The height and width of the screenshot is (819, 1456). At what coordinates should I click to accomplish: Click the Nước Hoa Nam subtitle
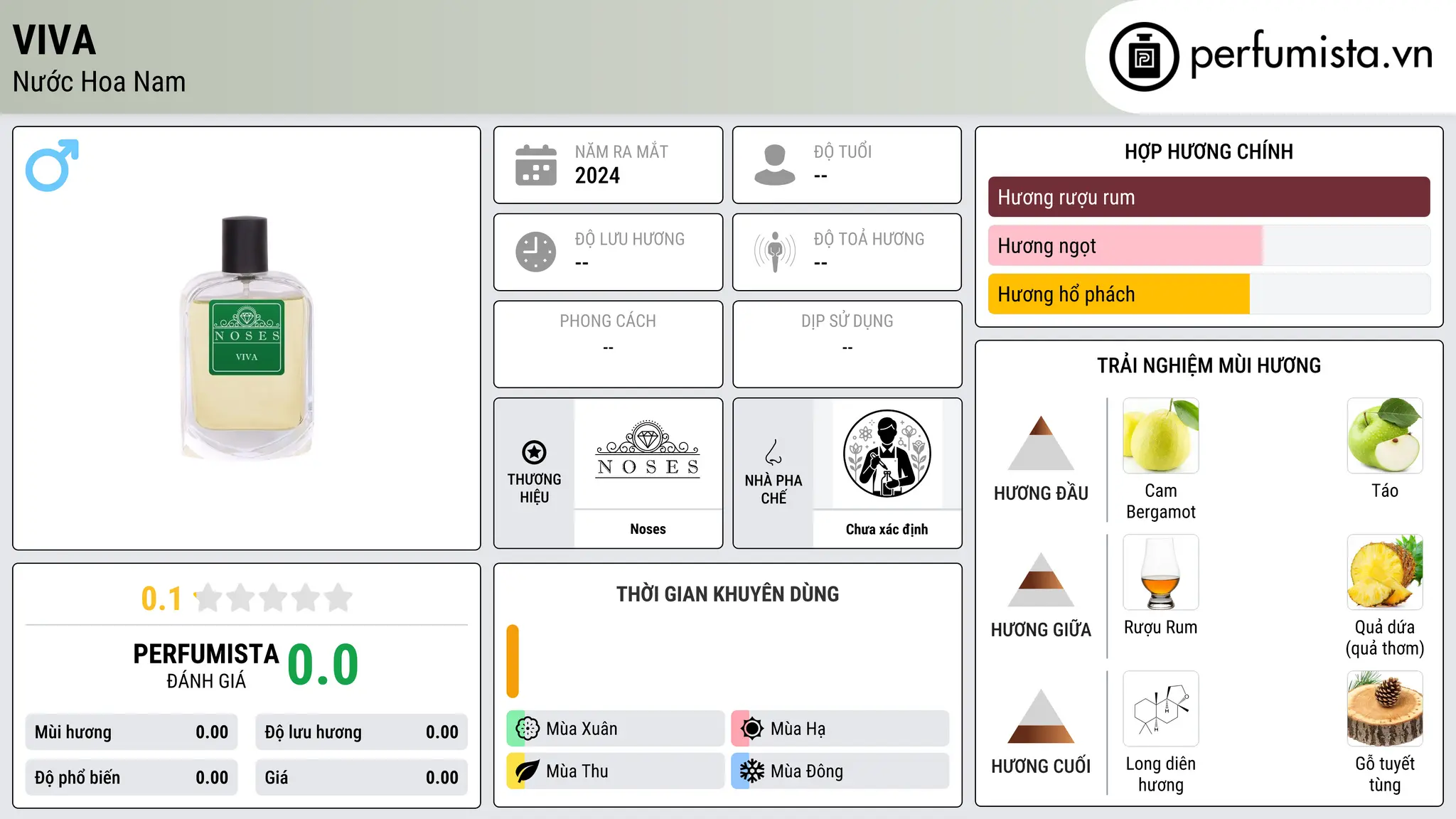tap(100, 82)
